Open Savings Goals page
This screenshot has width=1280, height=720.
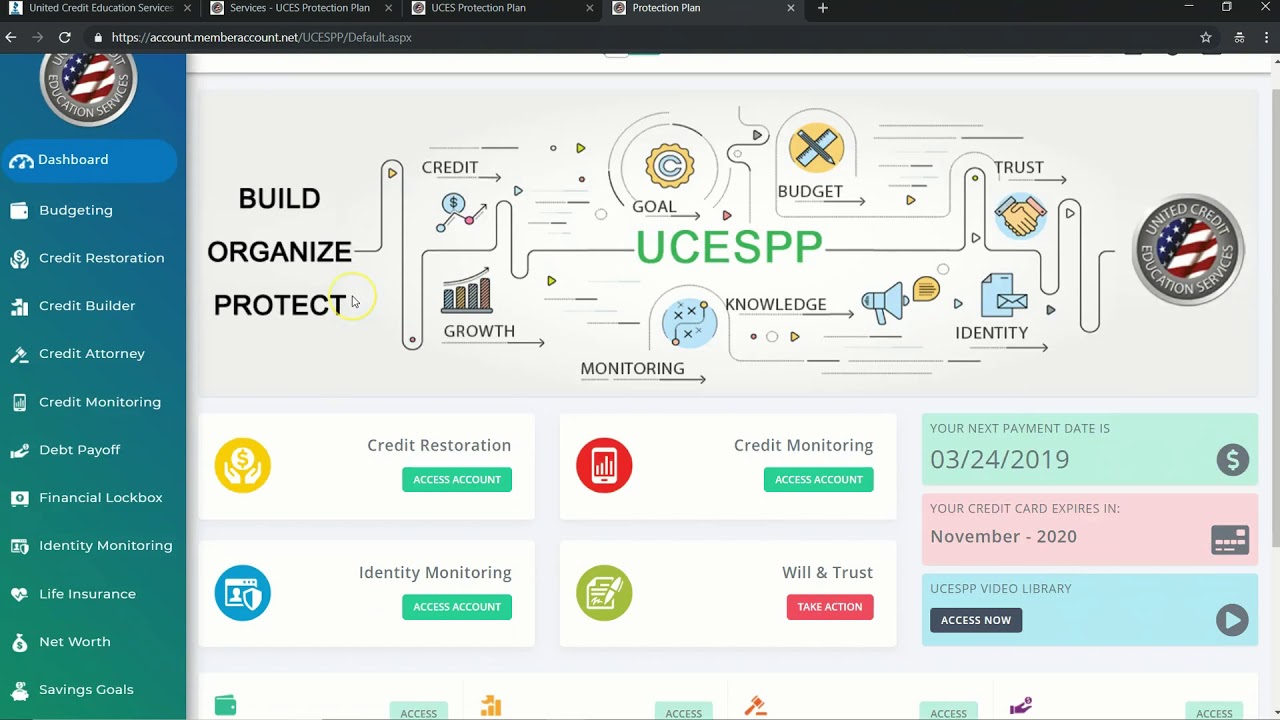coord(85,690)
